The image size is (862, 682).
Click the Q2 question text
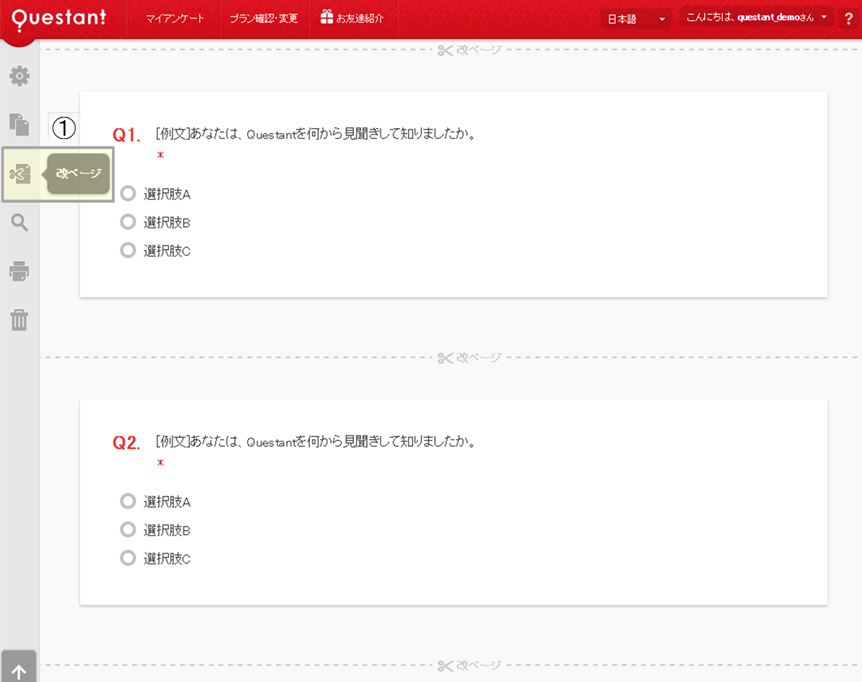[x=316, y=442]
